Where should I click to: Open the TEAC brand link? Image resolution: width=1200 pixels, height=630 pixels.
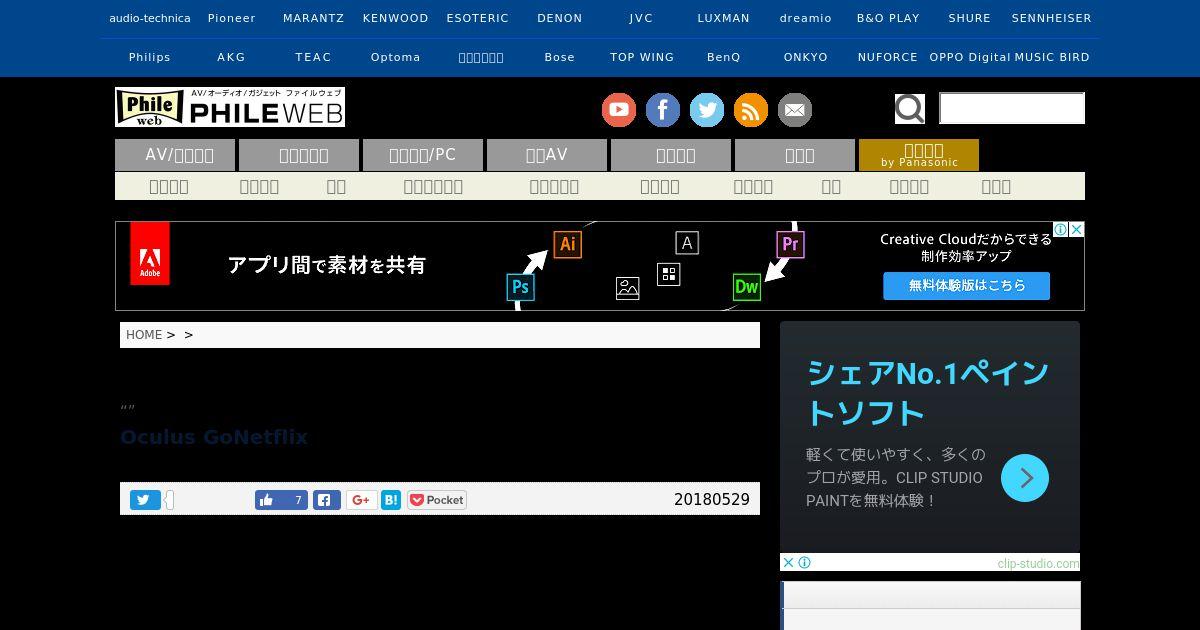point(314,57)
